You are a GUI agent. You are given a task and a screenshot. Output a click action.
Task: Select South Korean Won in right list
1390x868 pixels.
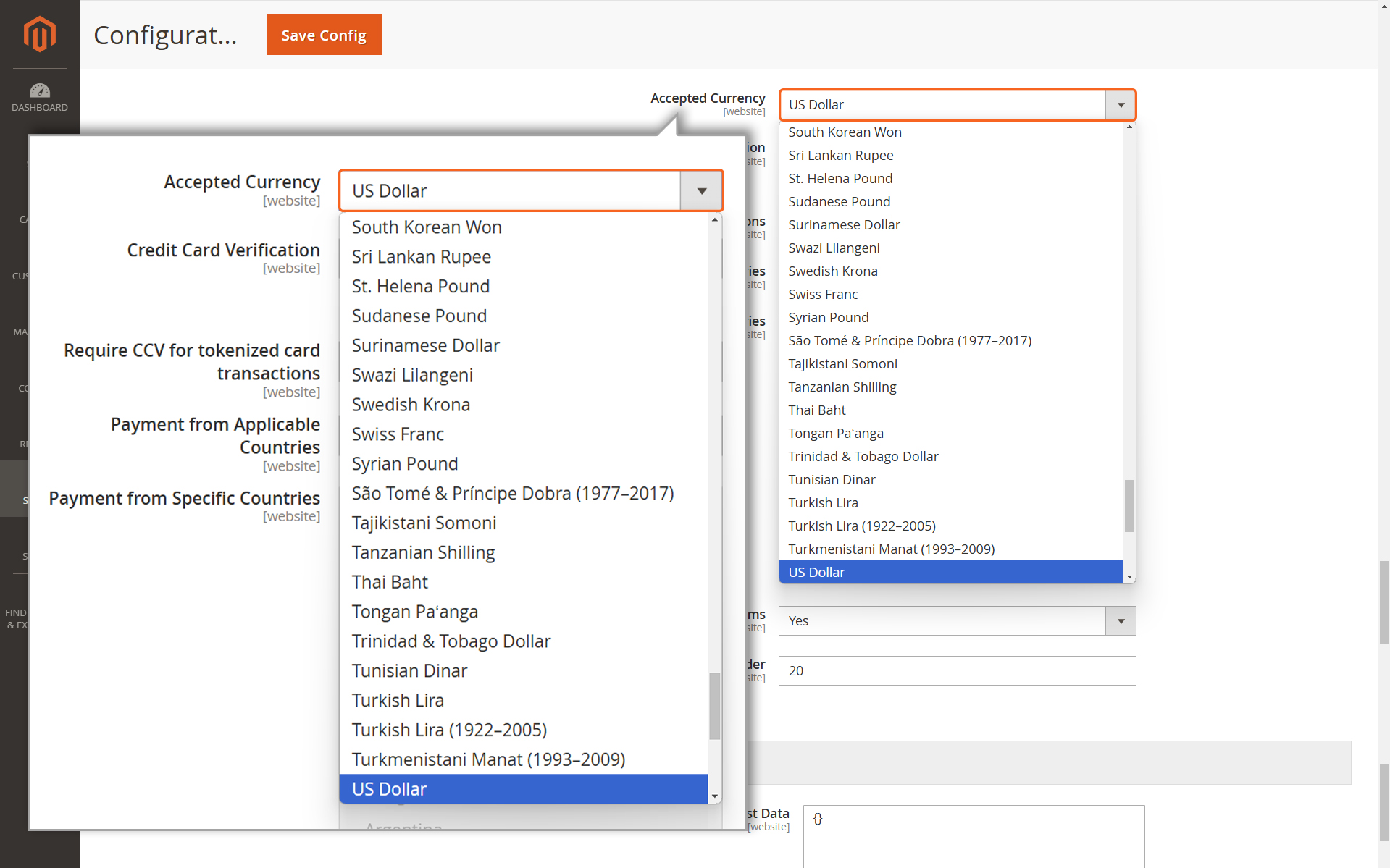pyautogui.click(x=951, y=132)
